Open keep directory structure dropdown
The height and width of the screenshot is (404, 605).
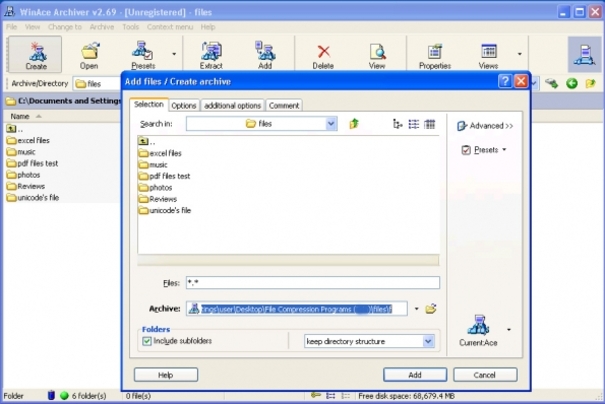[x=428, y=341]
